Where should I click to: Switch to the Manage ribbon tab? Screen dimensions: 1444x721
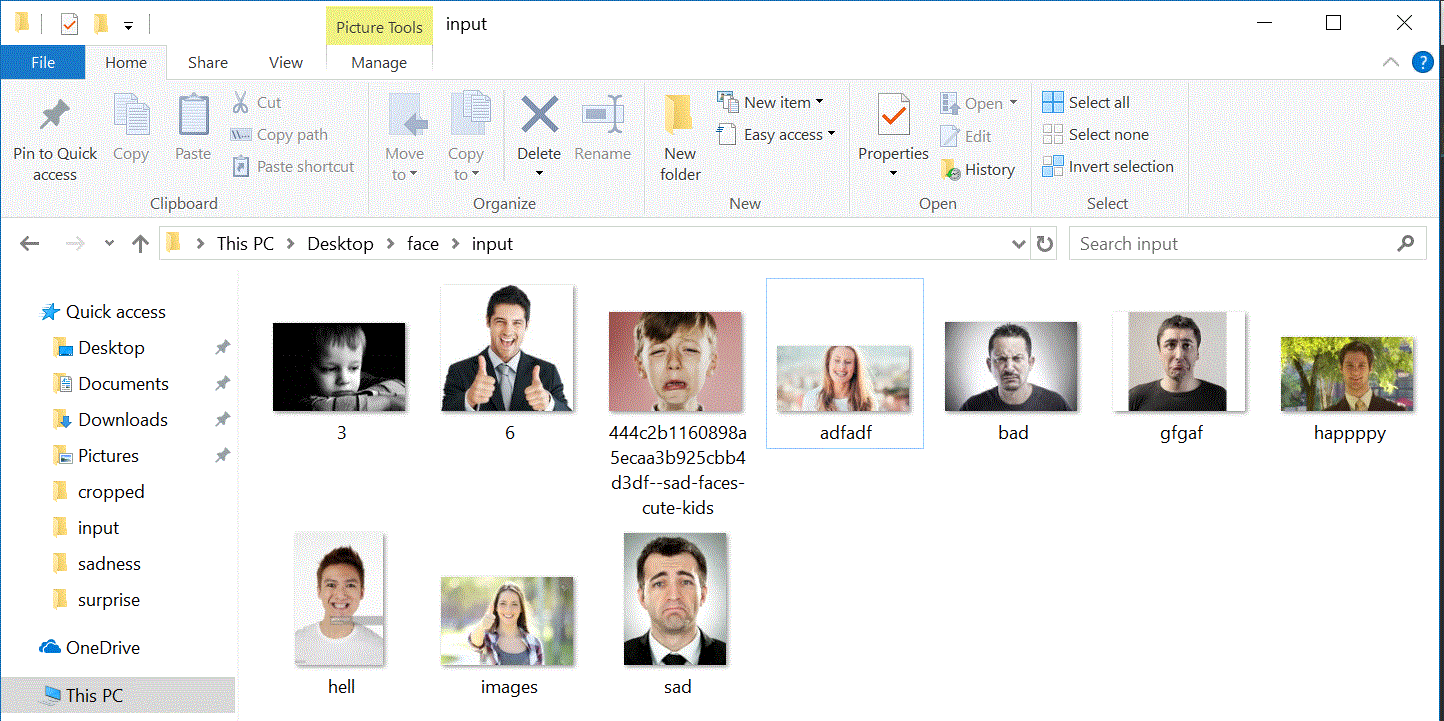coord(379,62)
